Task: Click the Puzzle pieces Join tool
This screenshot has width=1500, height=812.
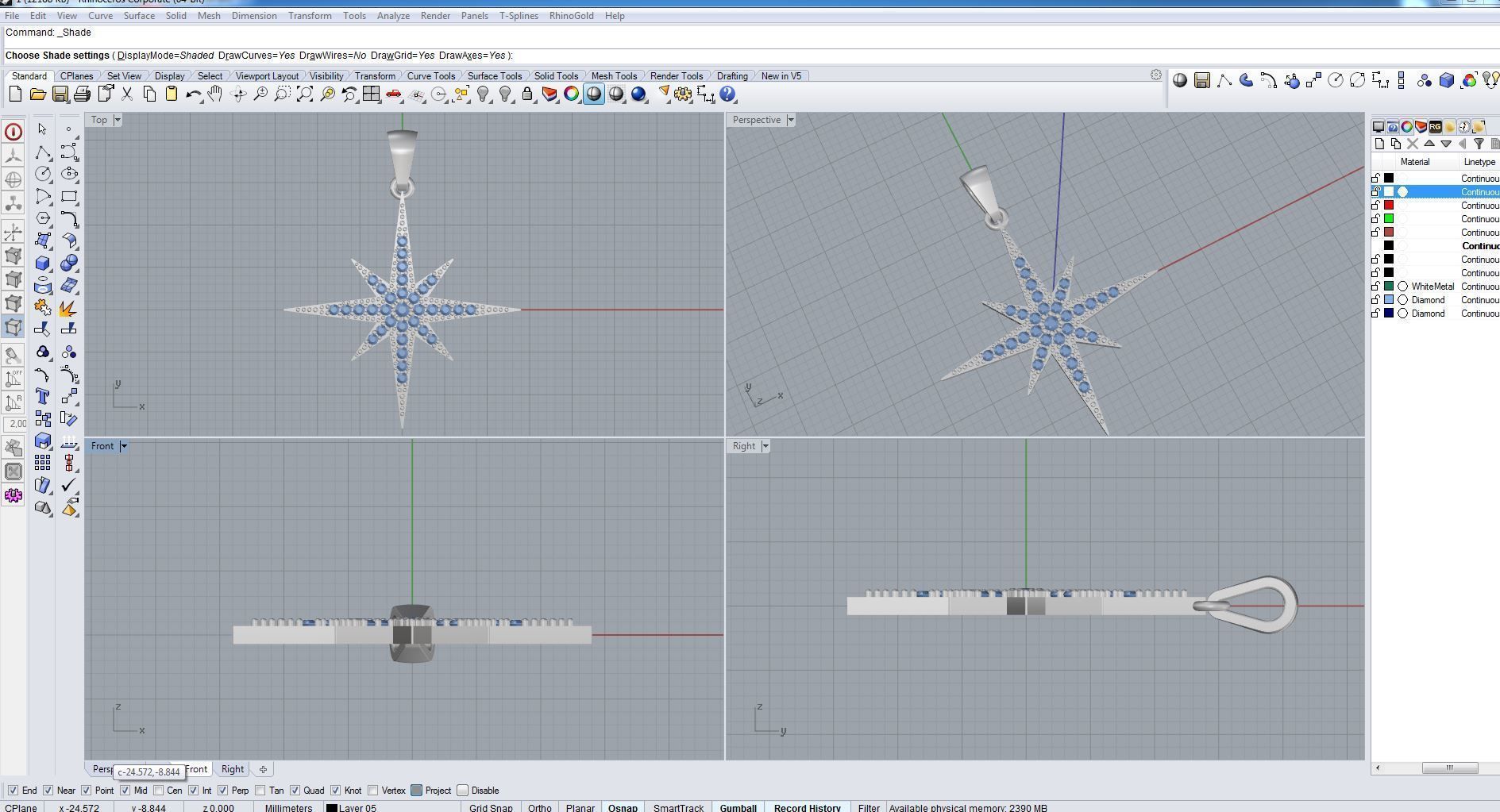Action: (42, 307)
